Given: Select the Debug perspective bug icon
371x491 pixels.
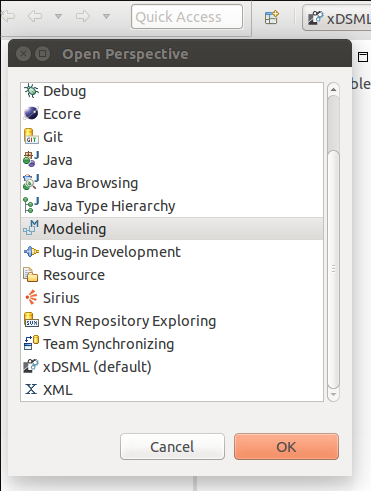Looking at the screenshot, I should (x=31, y=91).
